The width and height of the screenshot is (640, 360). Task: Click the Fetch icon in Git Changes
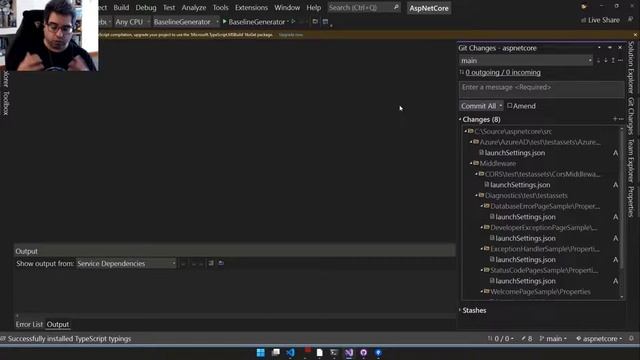598,60
